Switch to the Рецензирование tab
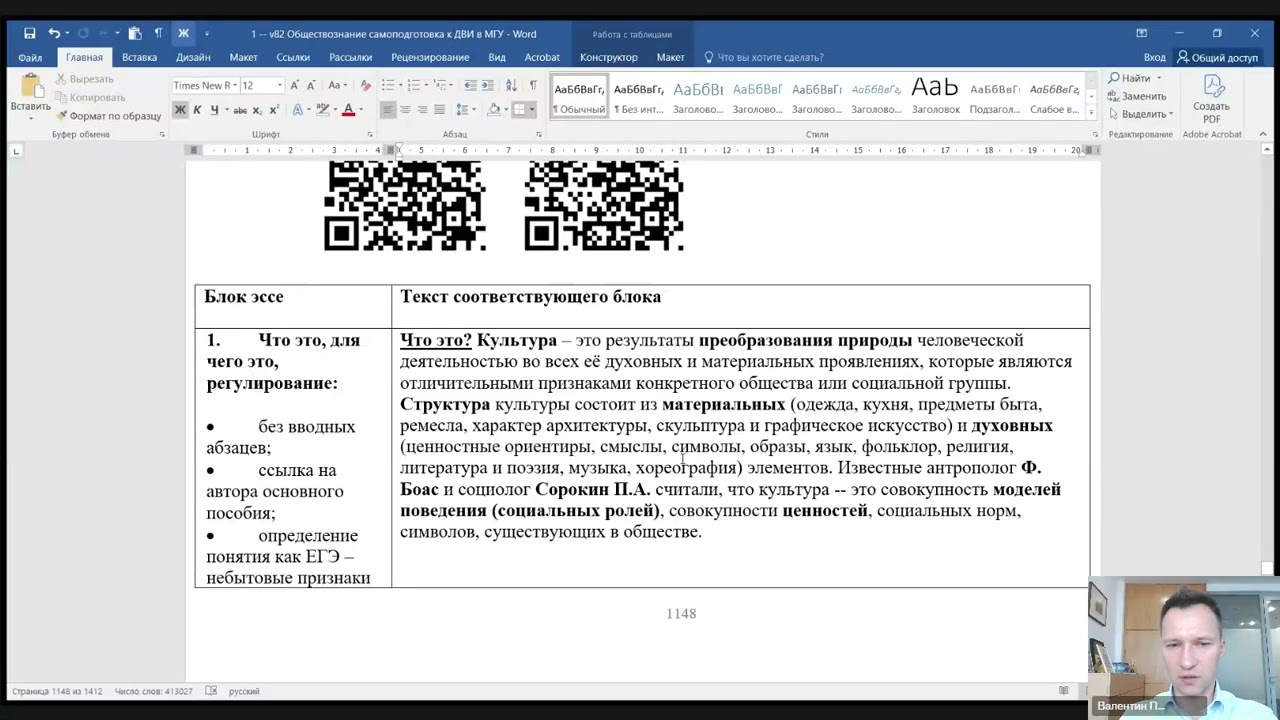The width and height of the screenshot is (1280, 720). (x=430, y=57)
